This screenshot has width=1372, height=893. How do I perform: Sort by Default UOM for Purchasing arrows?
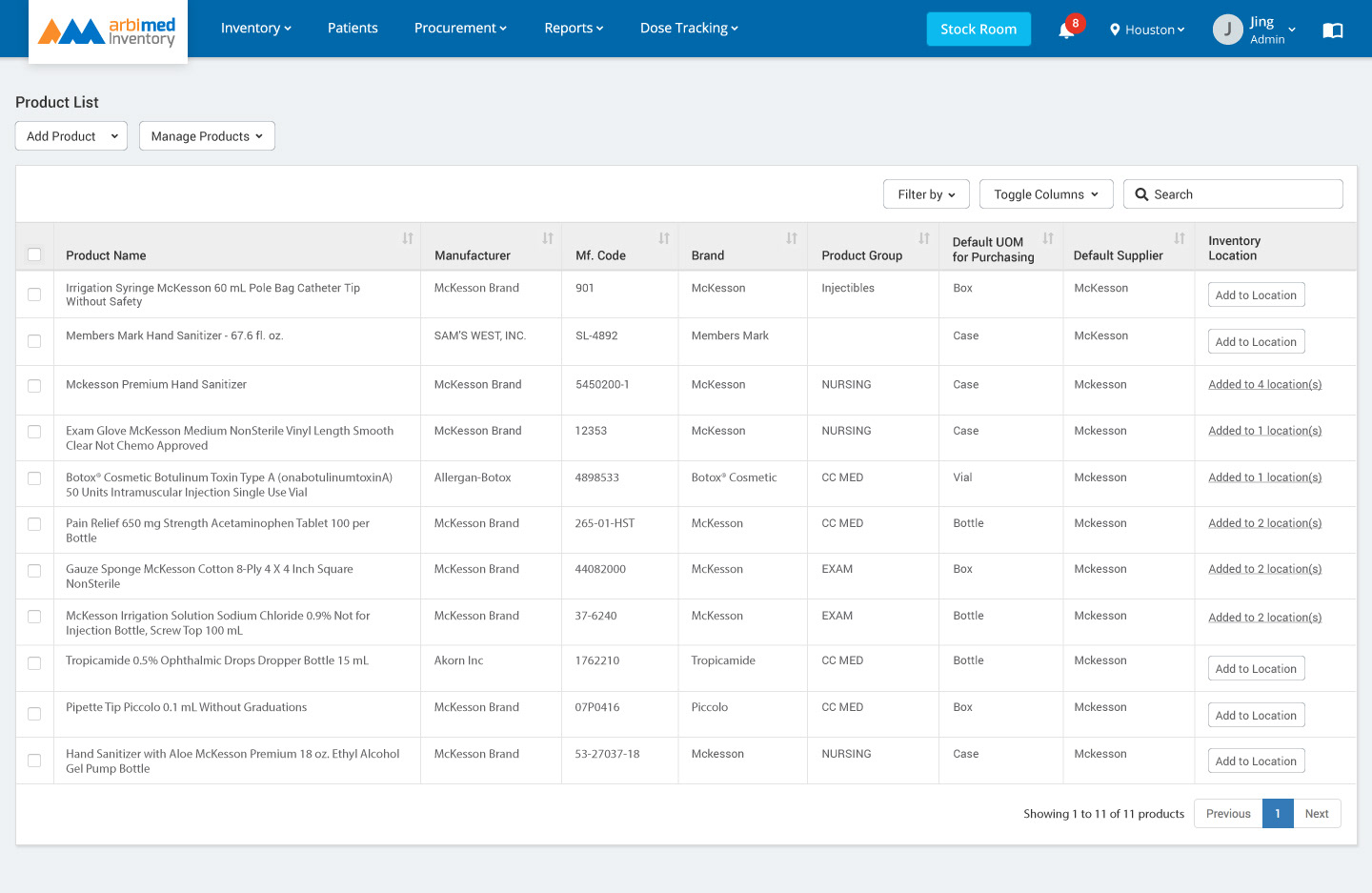coord(1048,238)
